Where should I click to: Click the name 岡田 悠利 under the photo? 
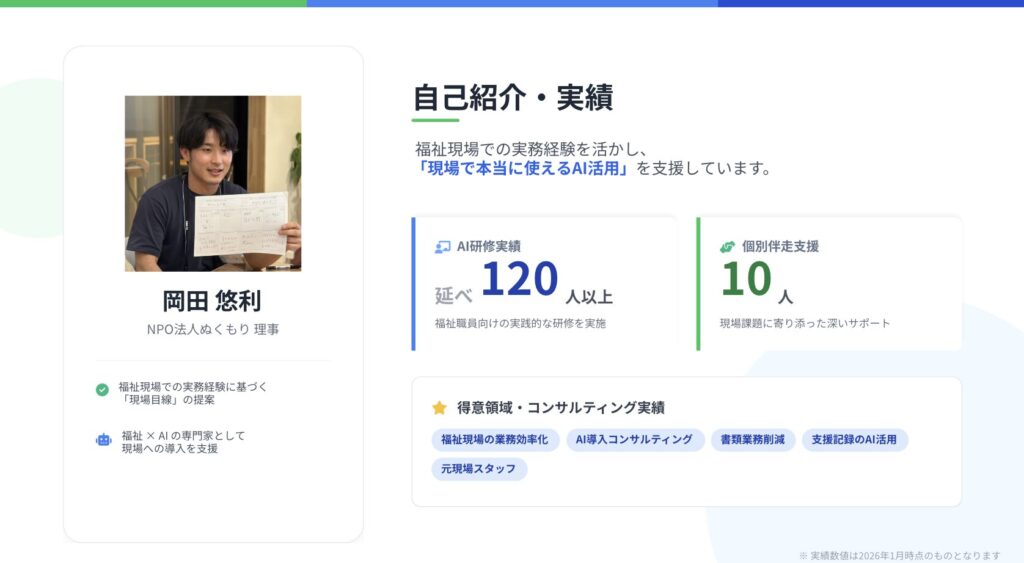212,301
